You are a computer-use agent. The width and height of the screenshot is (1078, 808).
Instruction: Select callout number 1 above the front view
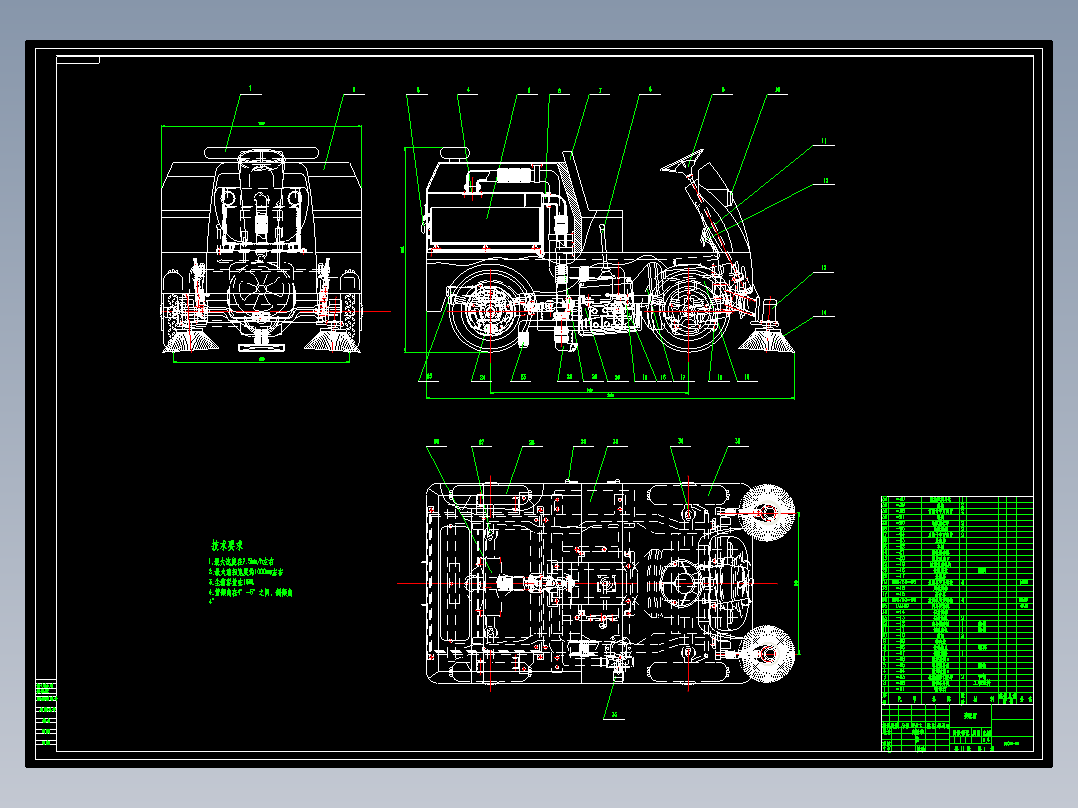[x=250, y=89]
